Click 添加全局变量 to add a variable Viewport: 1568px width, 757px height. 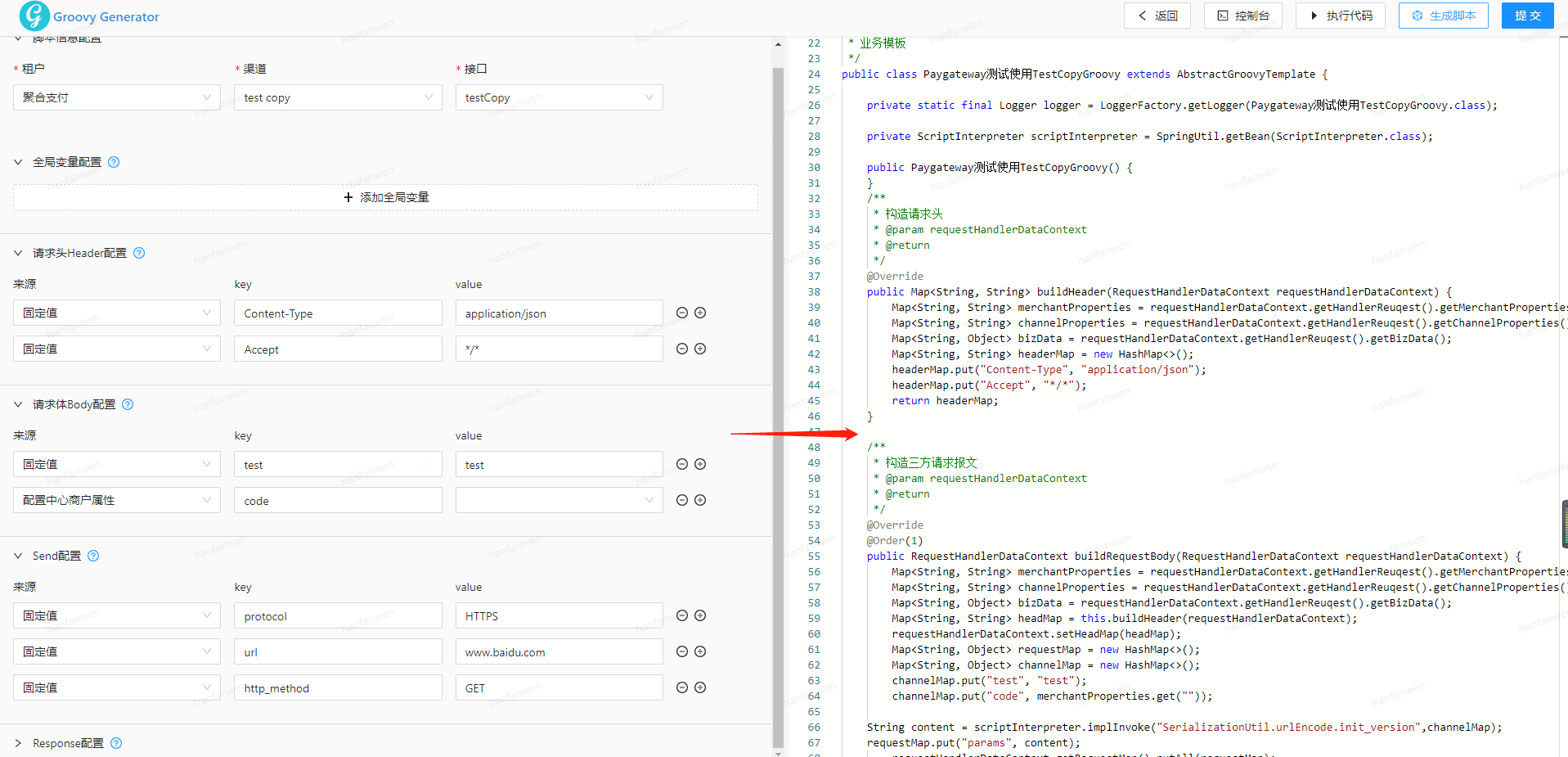pyautogui.click(x=385, y=197)
